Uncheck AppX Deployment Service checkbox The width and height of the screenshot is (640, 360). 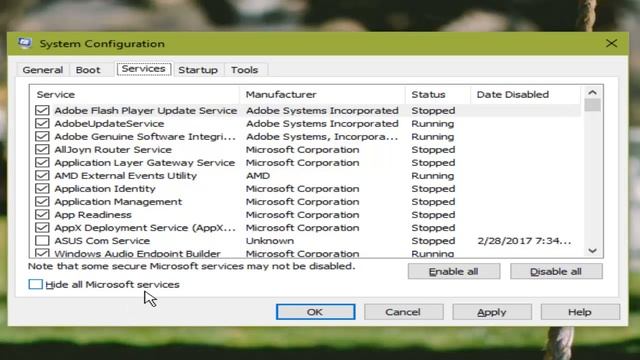pyautogui.click(x=42, y=228)
